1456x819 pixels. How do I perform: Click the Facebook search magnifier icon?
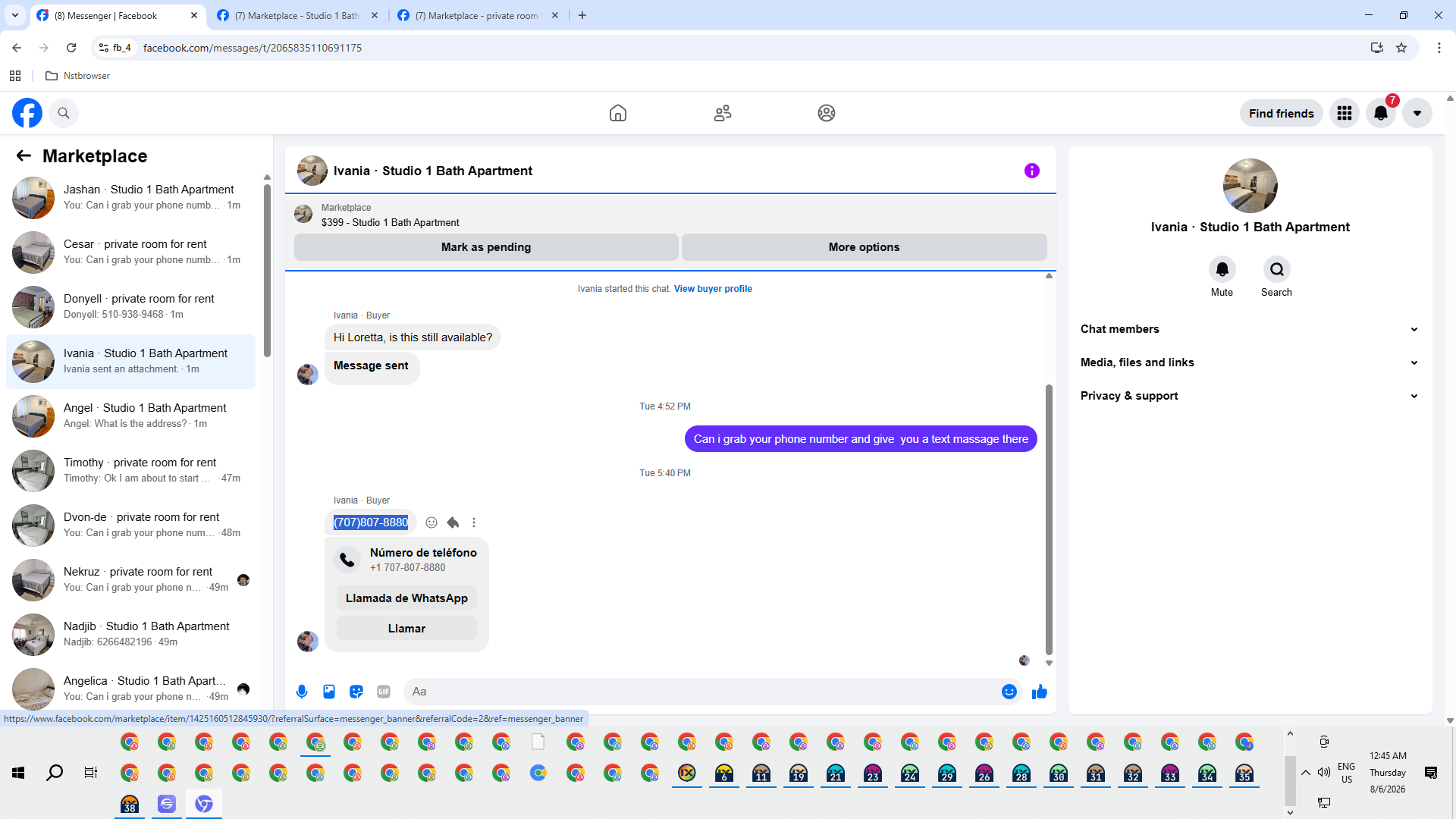tap(64, 113)
